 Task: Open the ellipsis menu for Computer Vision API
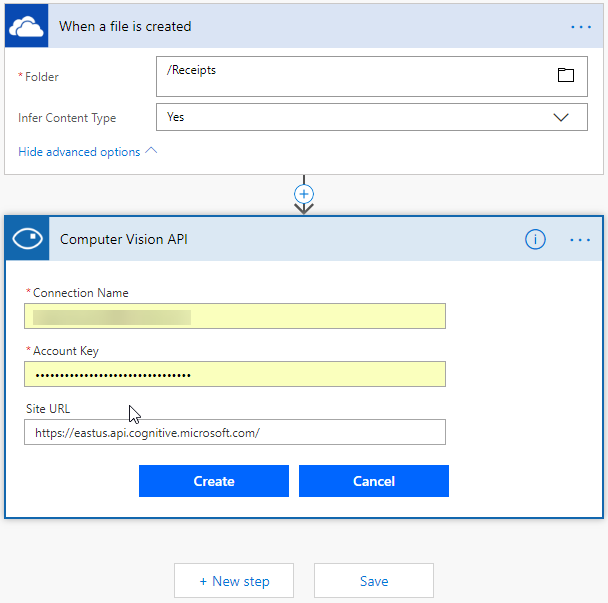[580, 240]
